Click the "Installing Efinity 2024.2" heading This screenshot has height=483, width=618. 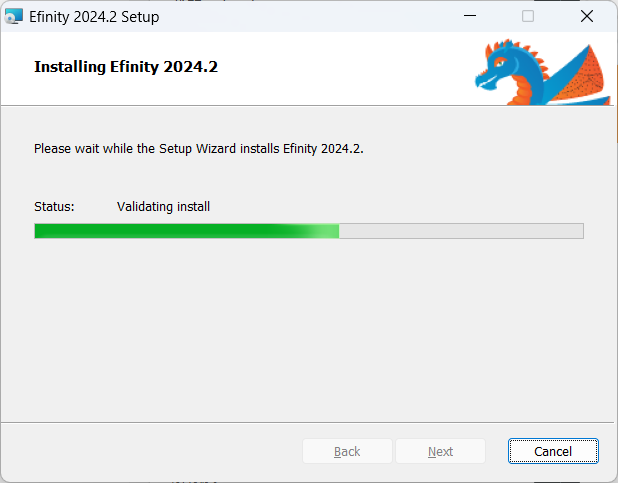(x=126, y=67)
